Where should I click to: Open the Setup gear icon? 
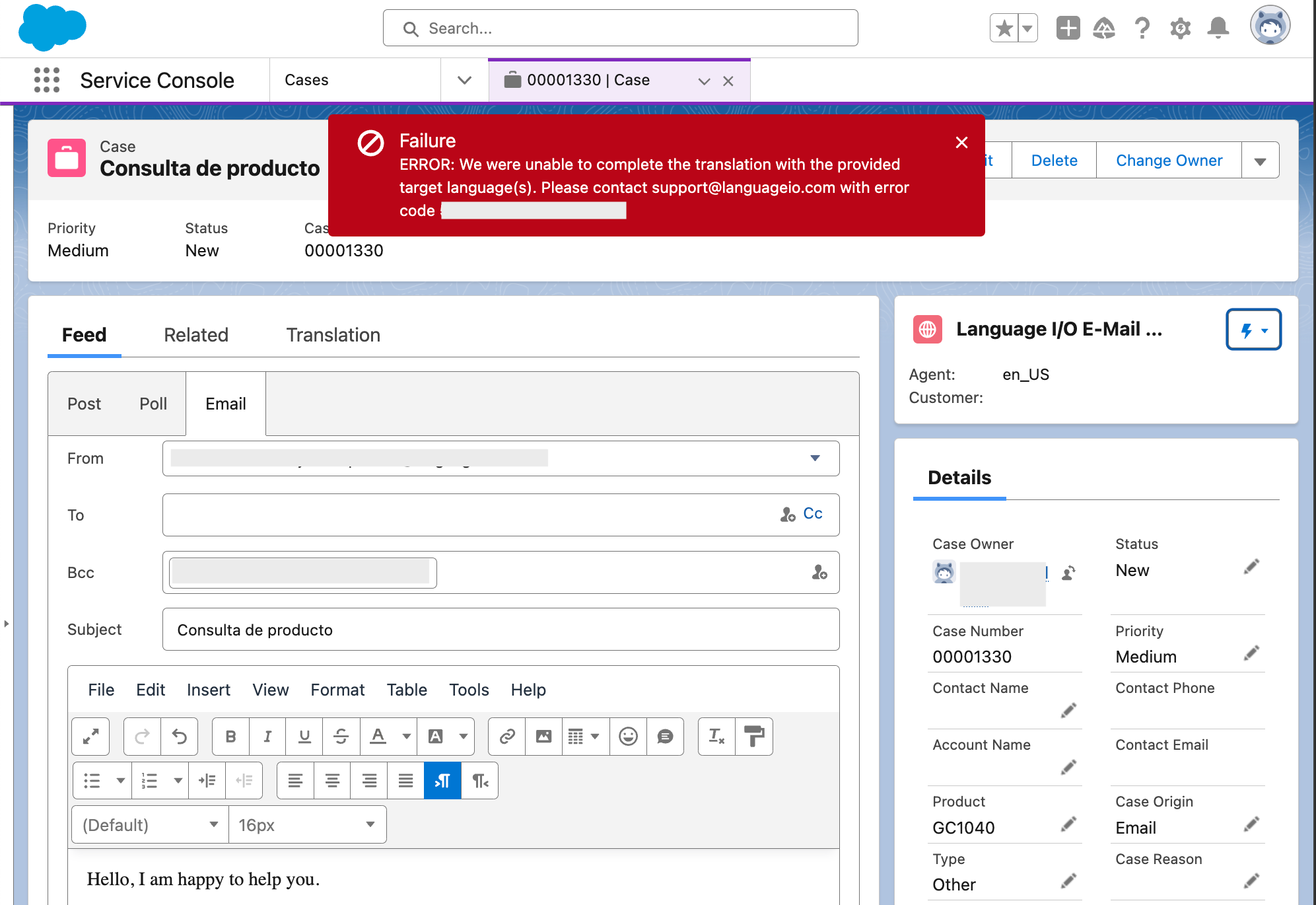[x=1180, y=28]
